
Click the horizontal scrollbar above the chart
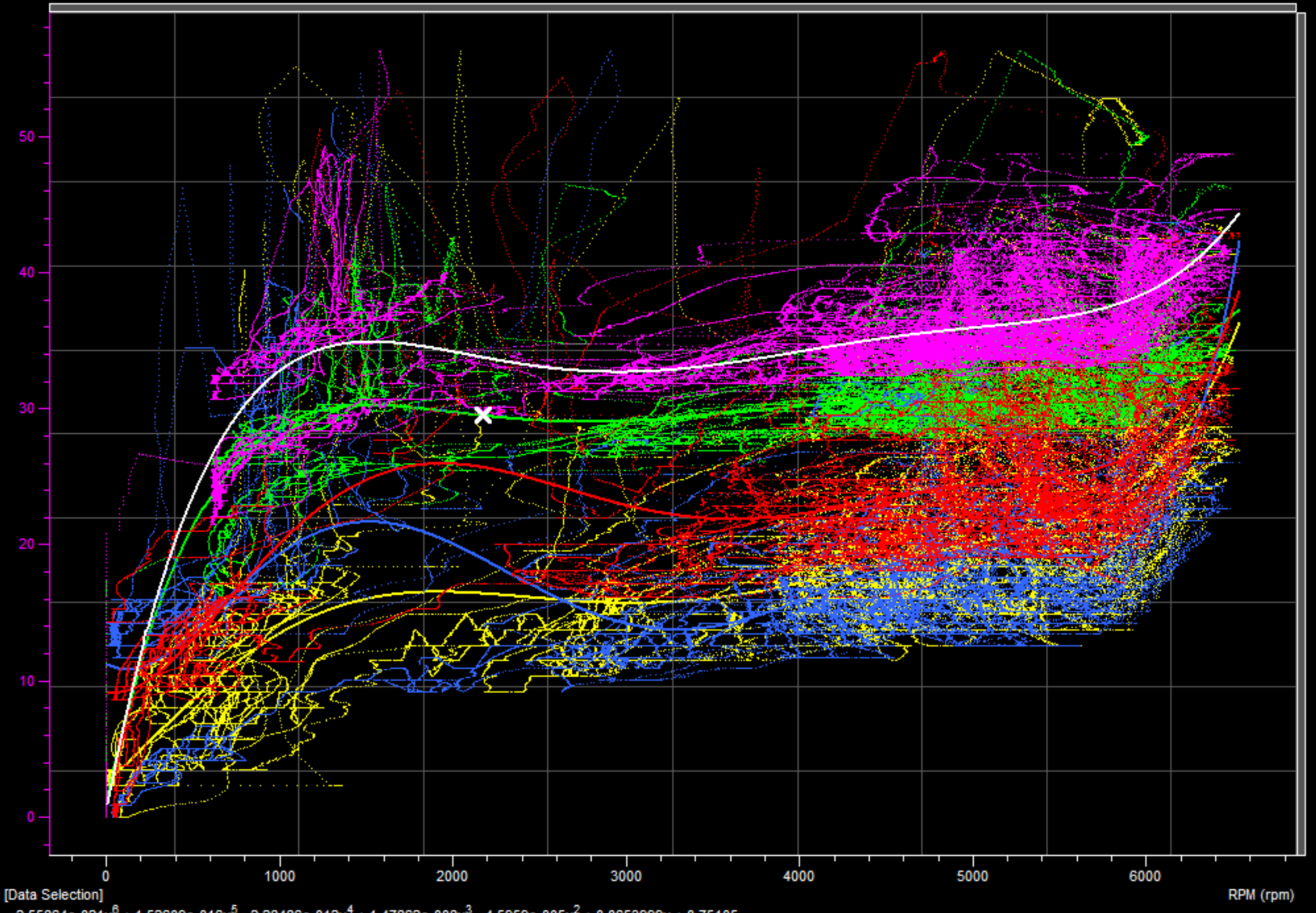[x=671, y=8]
